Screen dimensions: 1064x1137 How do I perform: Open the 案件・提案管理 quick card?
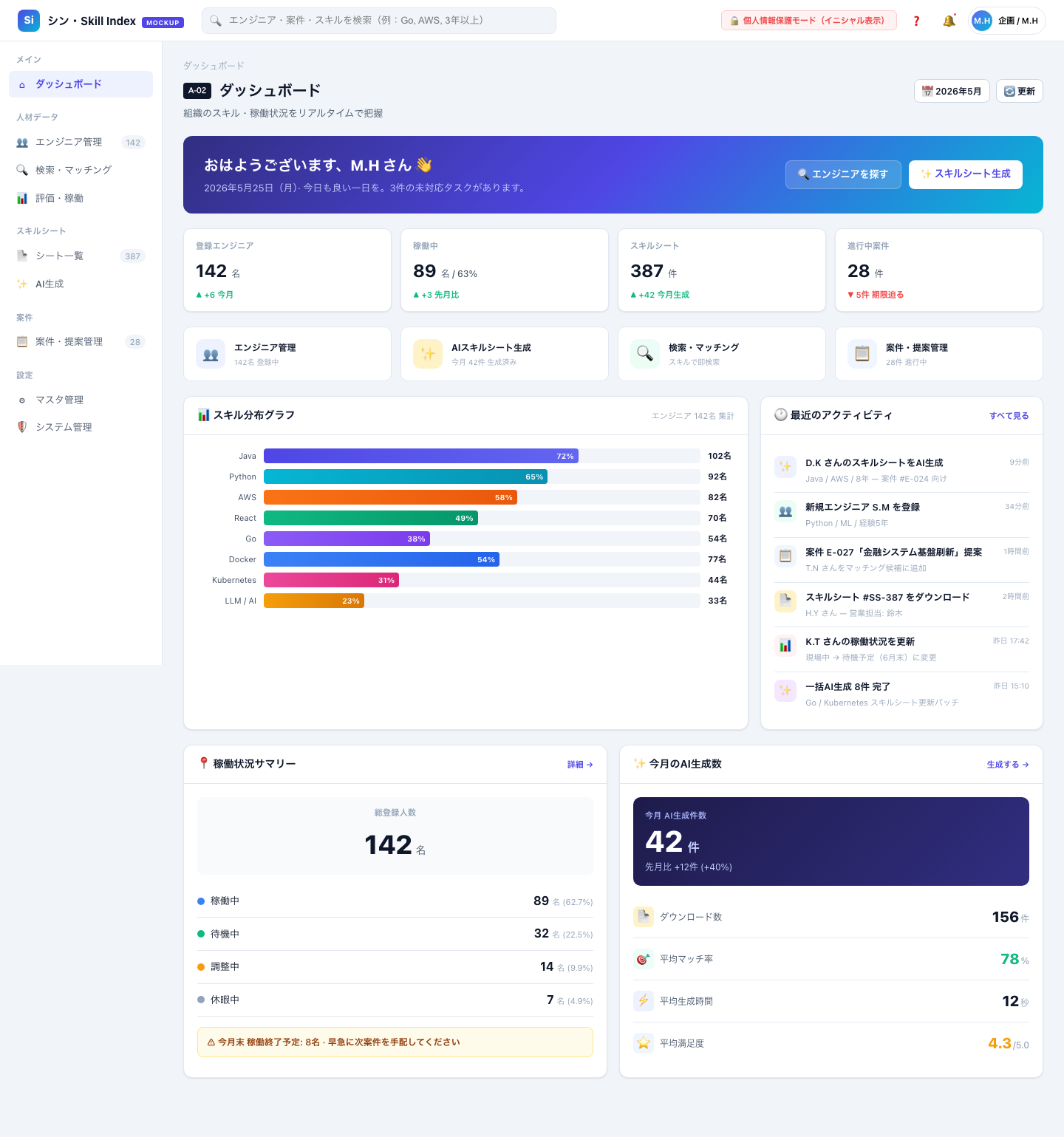click(x=939, y=354)
